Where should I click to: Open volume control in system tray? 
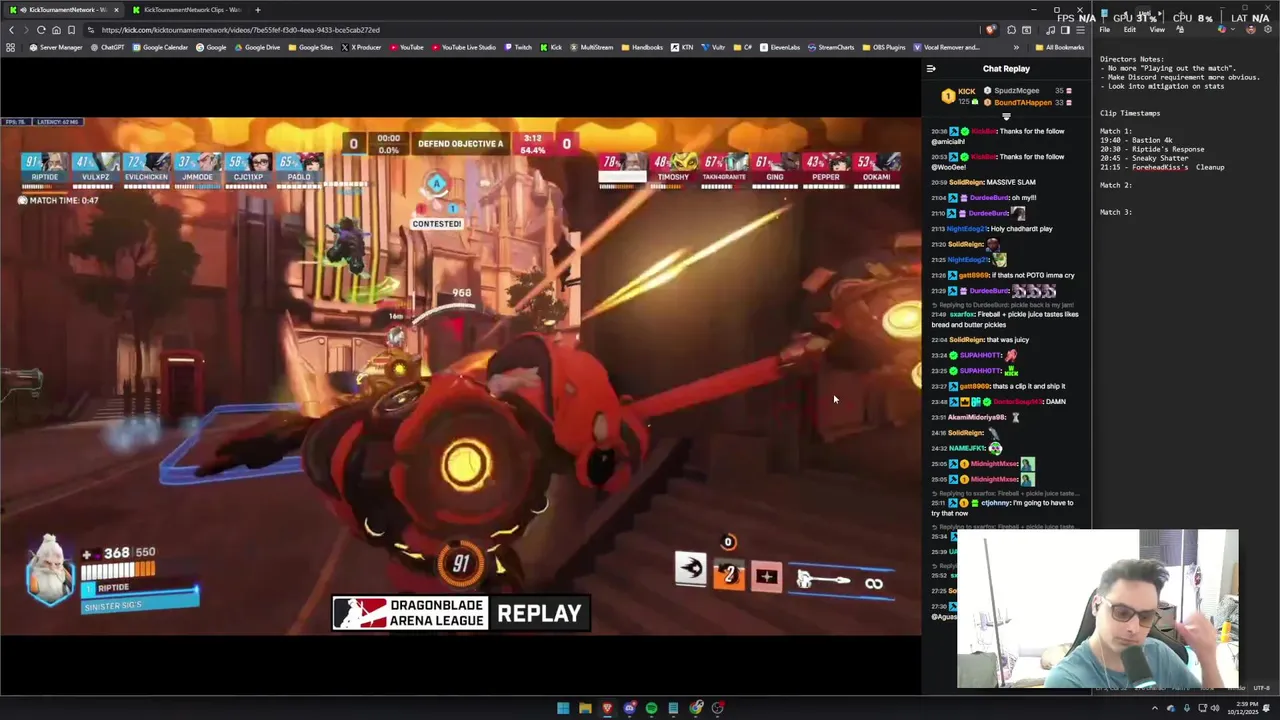coord(1215,708)
